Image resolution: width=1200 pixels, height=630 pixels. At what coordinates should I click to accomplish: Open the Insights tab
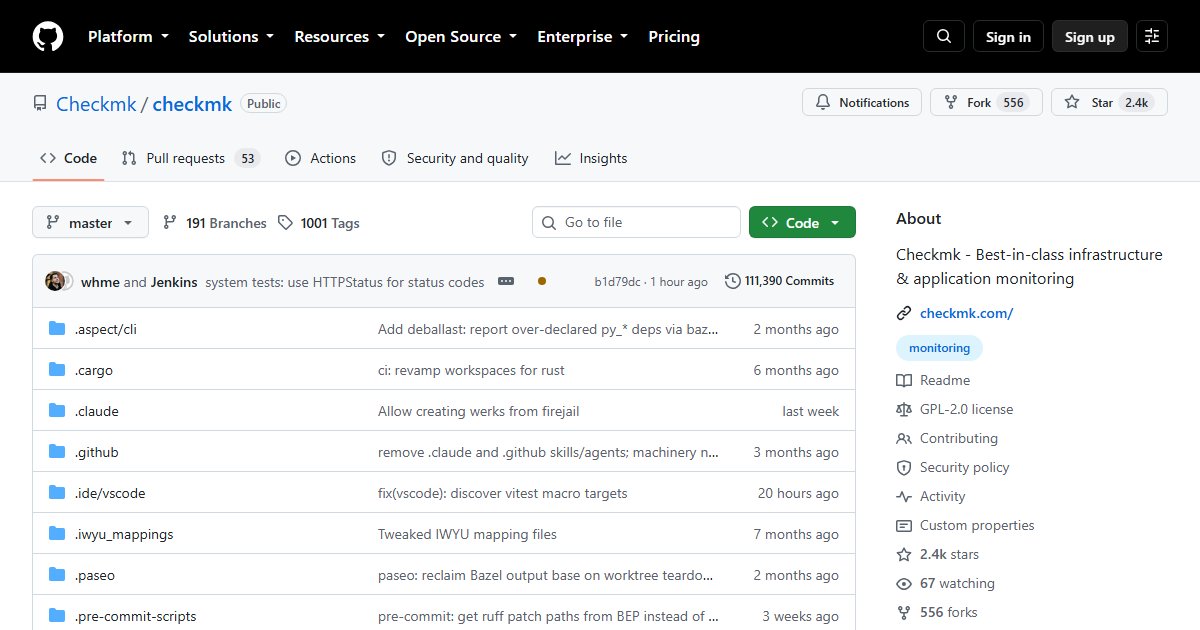[x=591, y=158]
